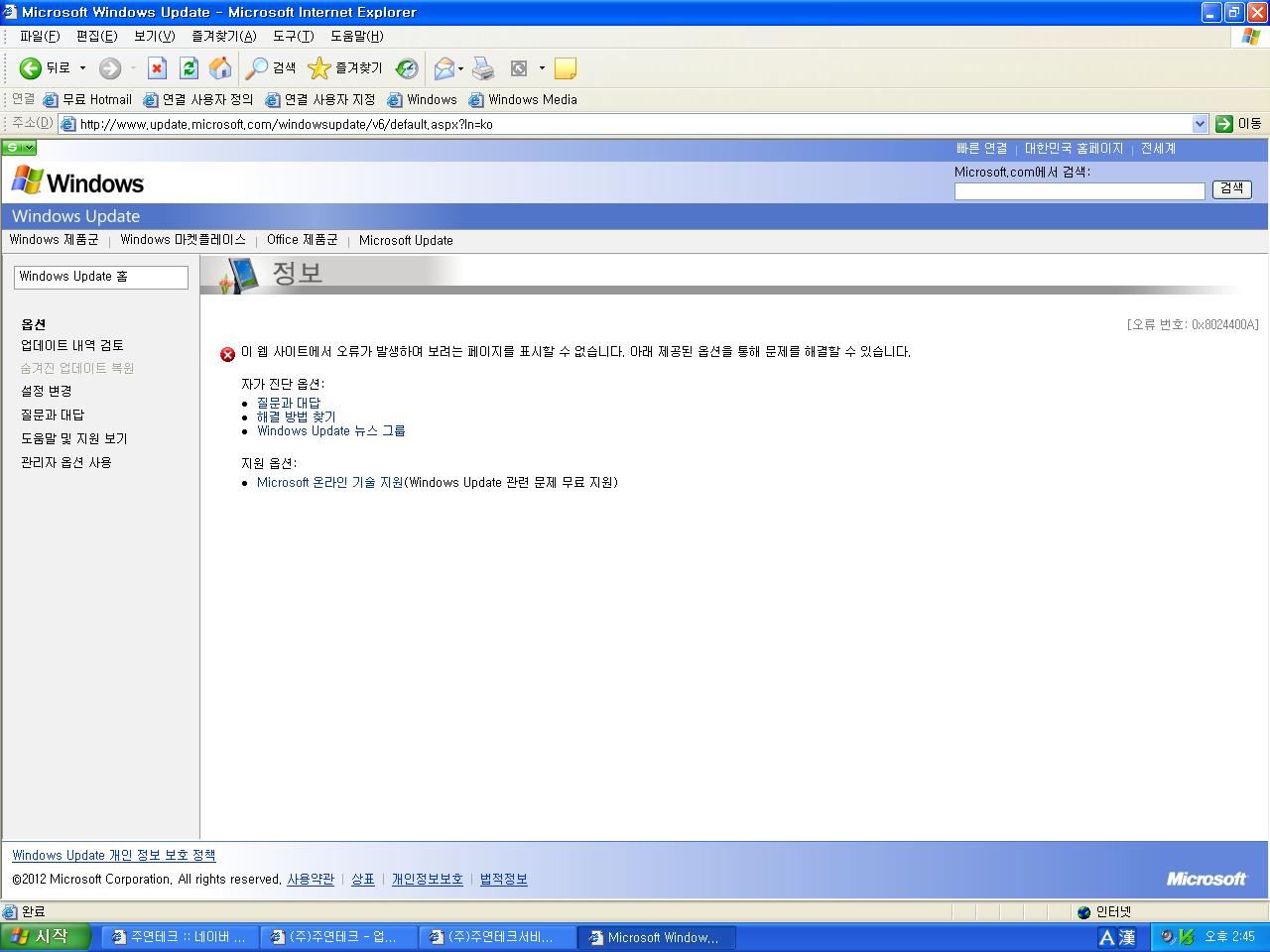The width and height of the screenshot is (1270, 952).
Task: Click the Print icon
Action: [x=483, y=68]
